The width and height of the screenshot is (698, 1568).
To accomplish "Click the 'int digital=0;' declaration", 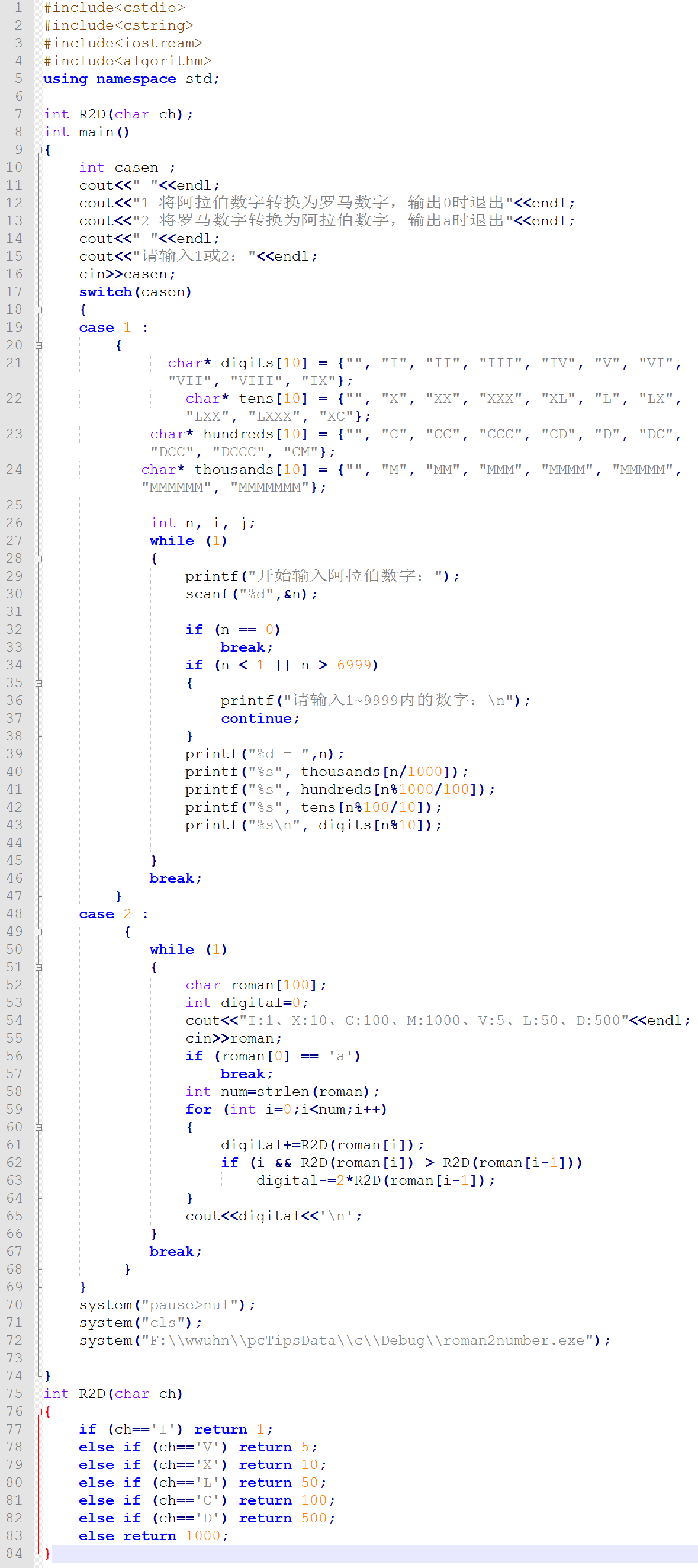I will coord(247,1003).
